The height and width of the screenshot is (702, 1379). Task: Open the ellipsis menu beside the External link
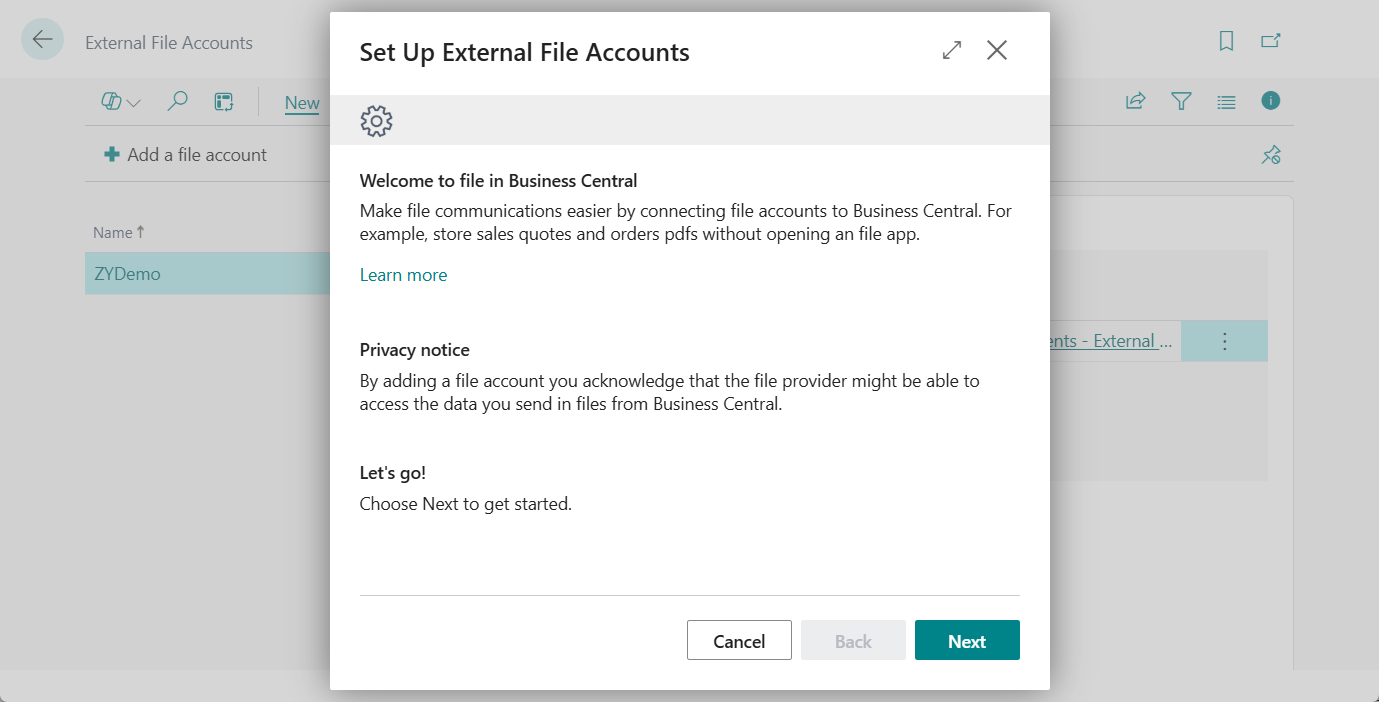click(x=1224, y=341)
